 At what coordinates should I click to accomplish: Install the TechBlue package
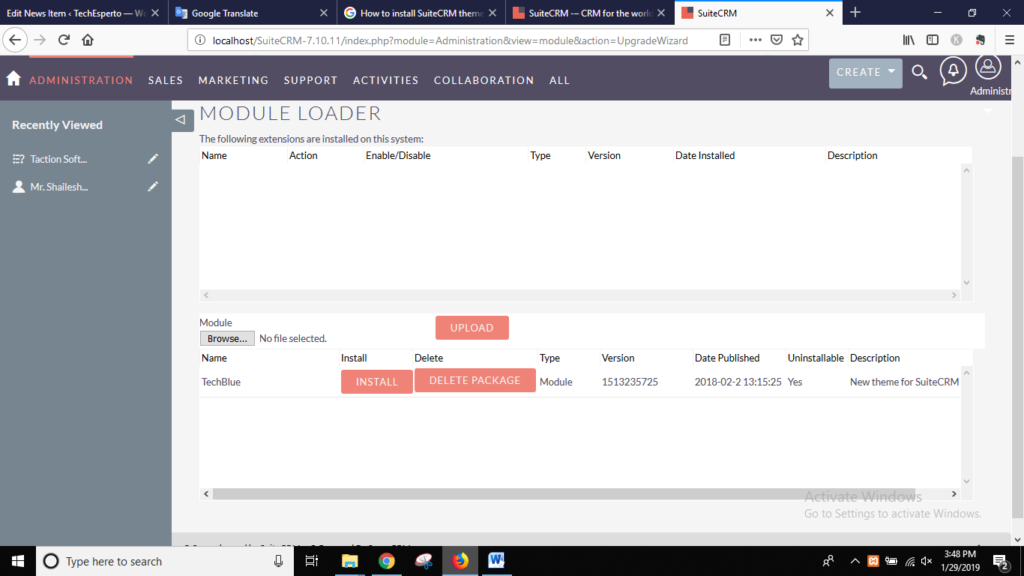[376, 381]
